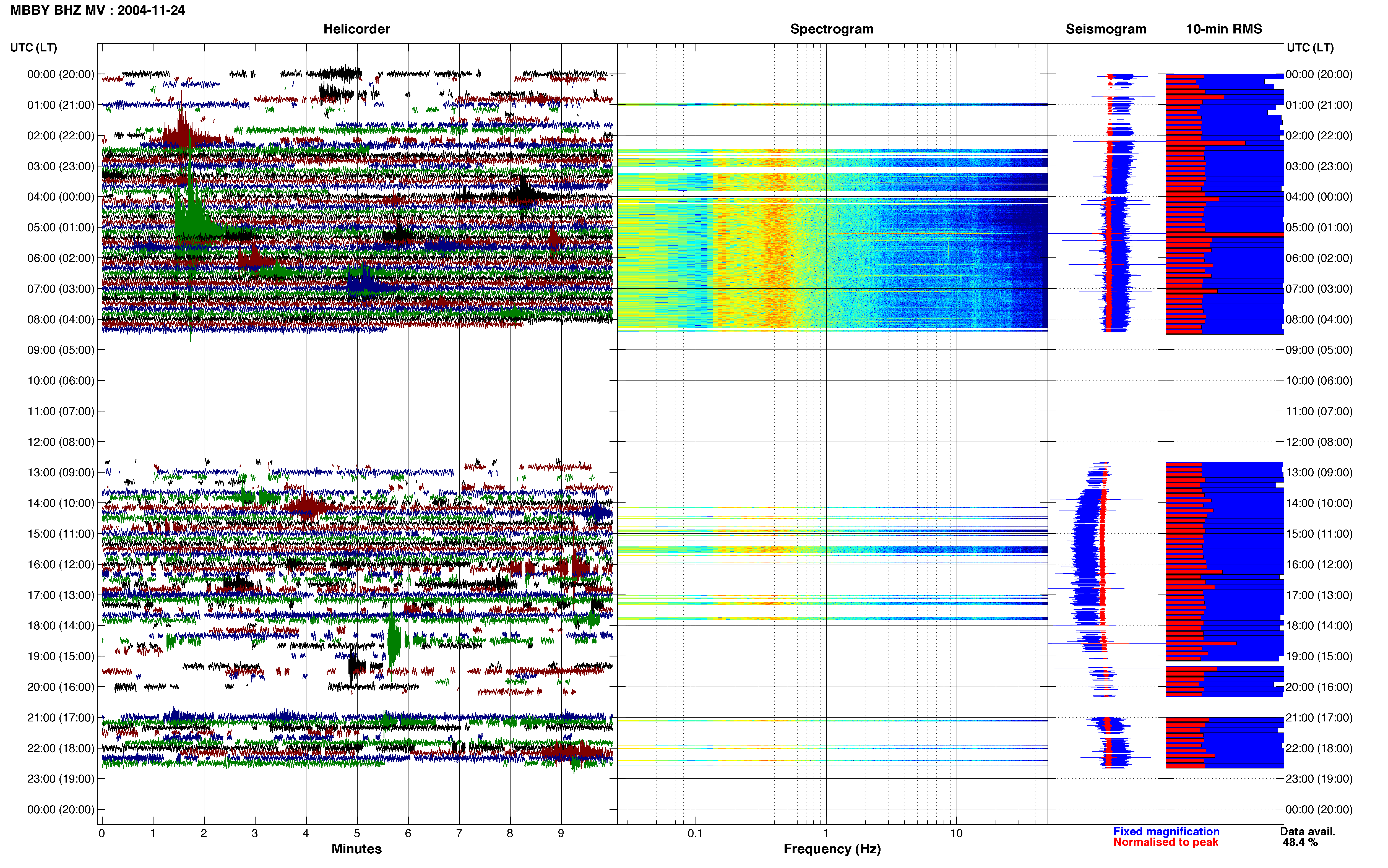This screenshot has width=1388, height=868.
Task: Click the 'Data avail.' label
Action: tap(1308, 831)
